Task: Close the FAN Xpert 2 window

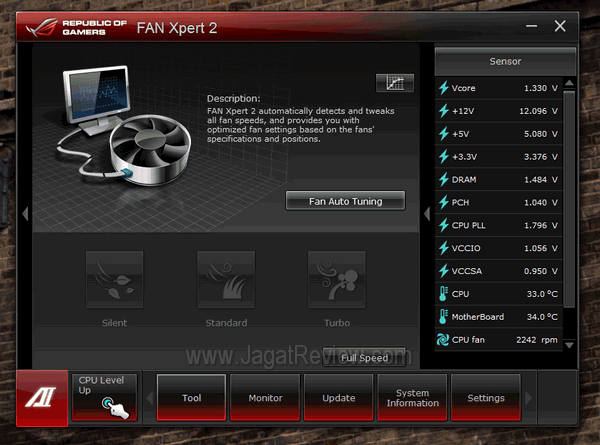Action: point(560,26)
